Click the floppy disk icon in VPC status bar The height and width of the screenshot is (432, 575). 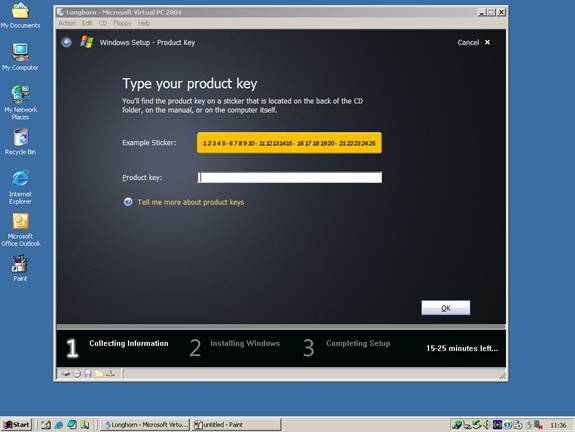(x=88, y=374)
